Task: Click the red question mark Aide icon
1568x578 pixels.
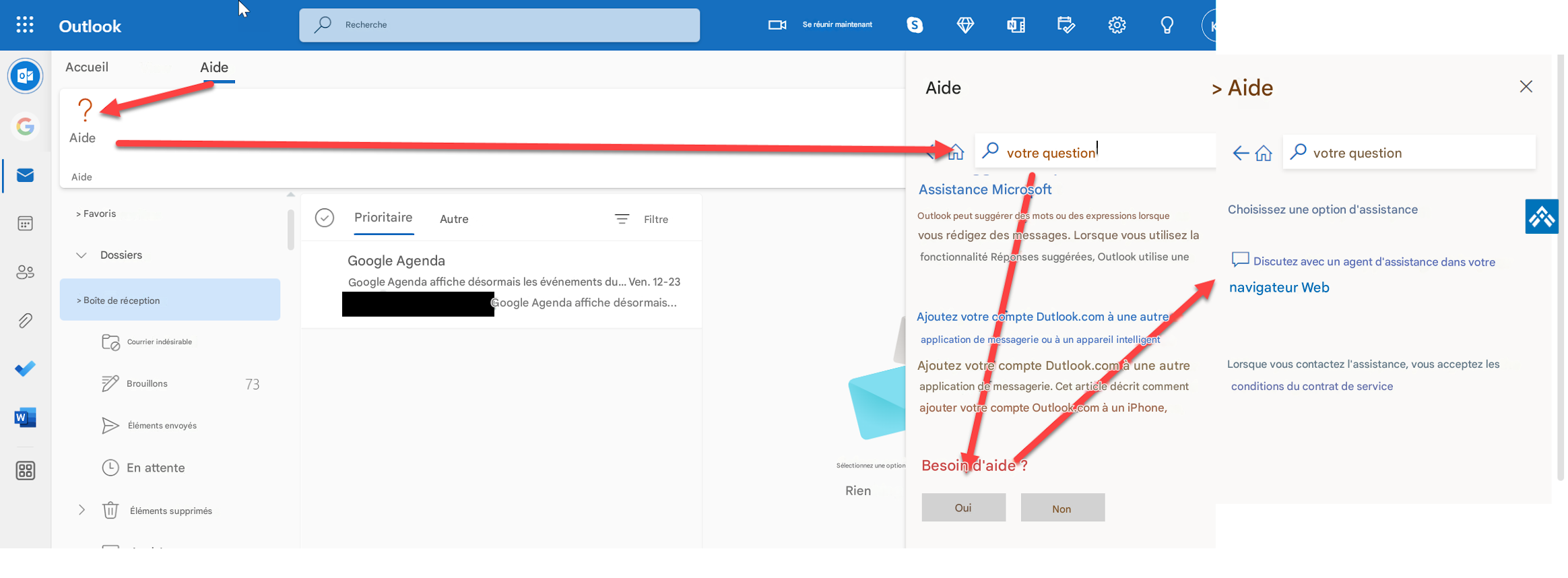Action: [x=85, y=109]
